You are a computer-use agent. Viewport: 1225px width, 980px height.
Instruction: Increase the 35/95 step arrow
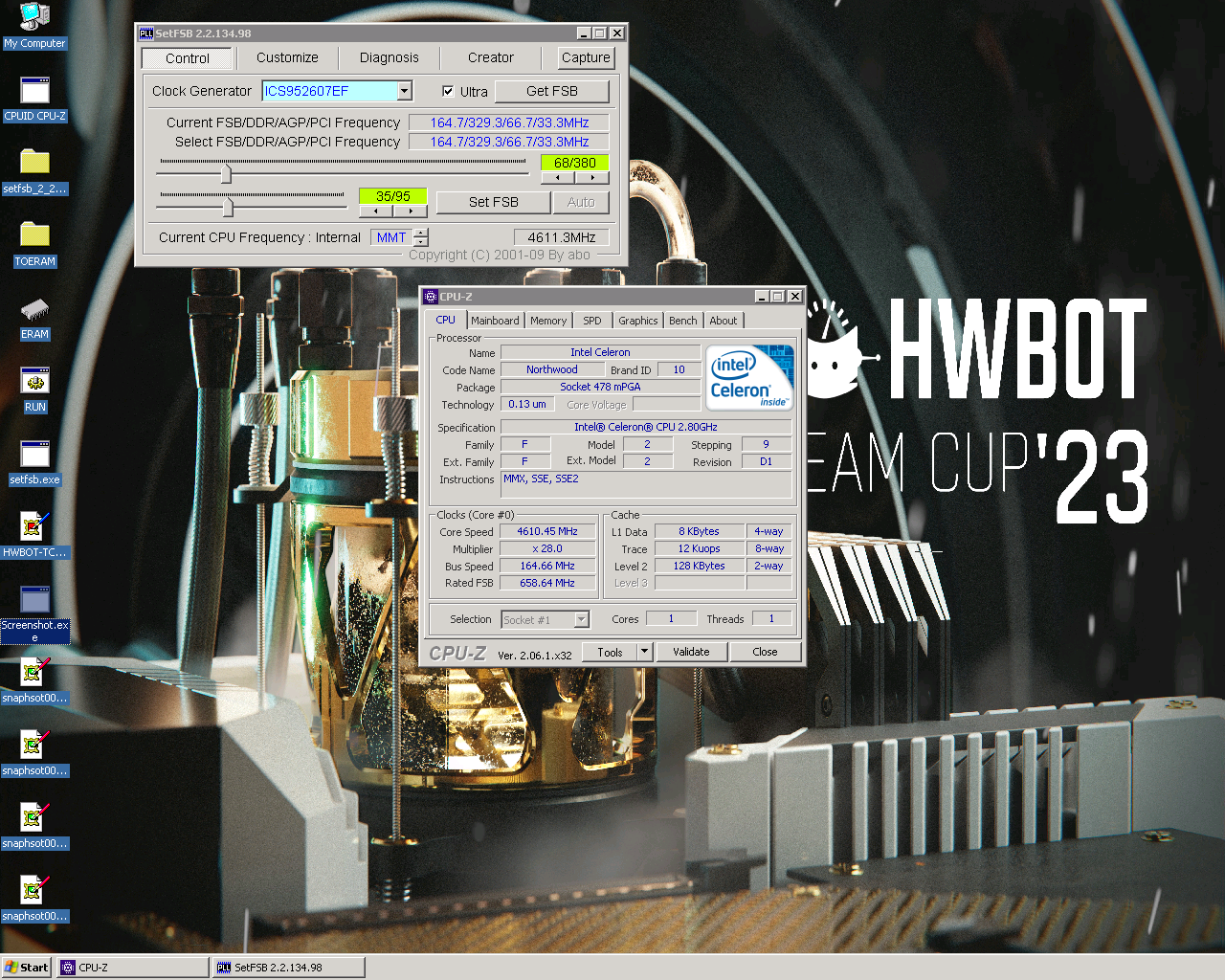[411, 212]
